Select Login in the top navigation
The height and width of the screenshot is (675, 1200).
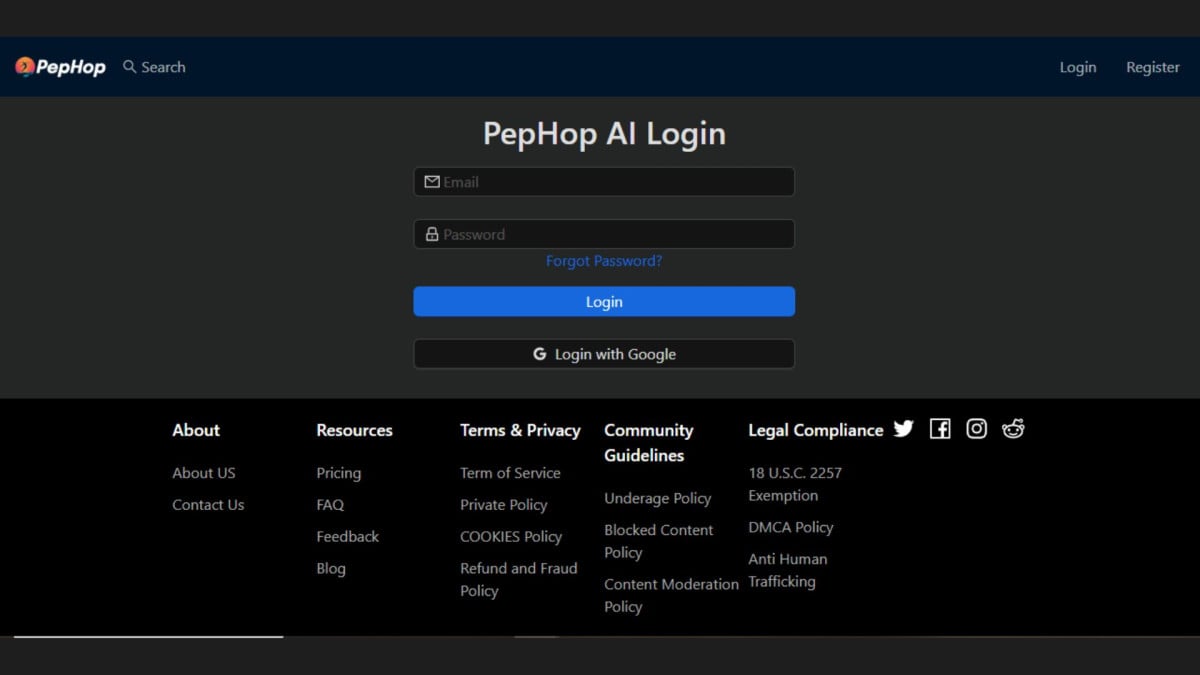pyautogui.click(x=1077, y=67)
